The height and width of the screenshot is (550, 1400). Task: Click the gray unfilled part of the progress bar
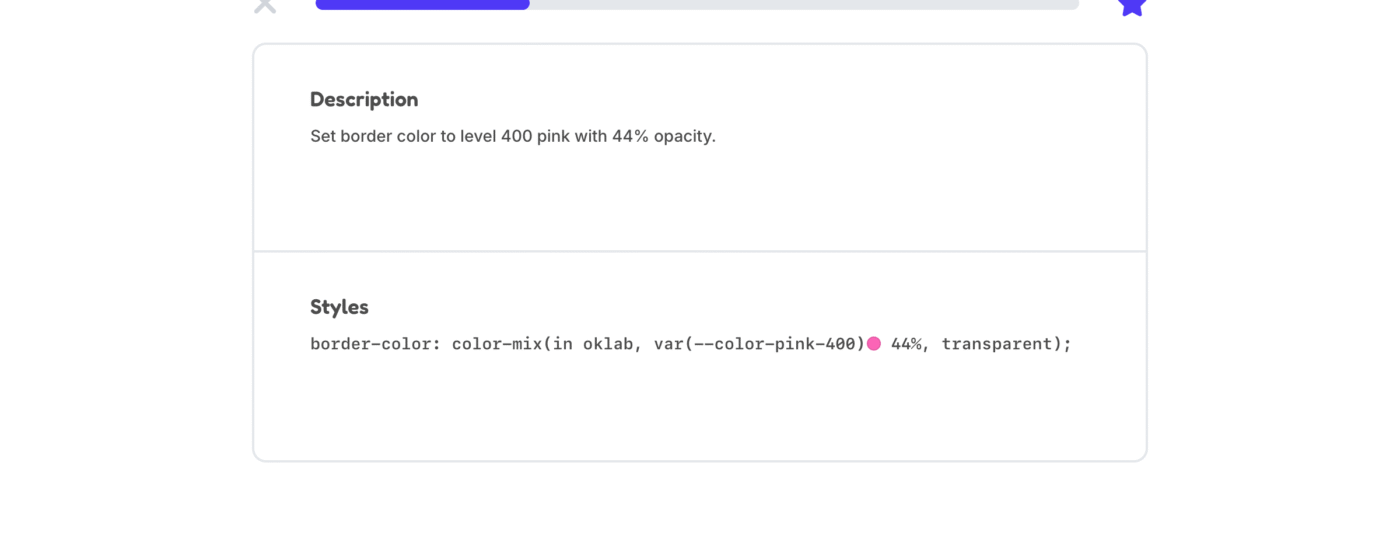[804, 4]
